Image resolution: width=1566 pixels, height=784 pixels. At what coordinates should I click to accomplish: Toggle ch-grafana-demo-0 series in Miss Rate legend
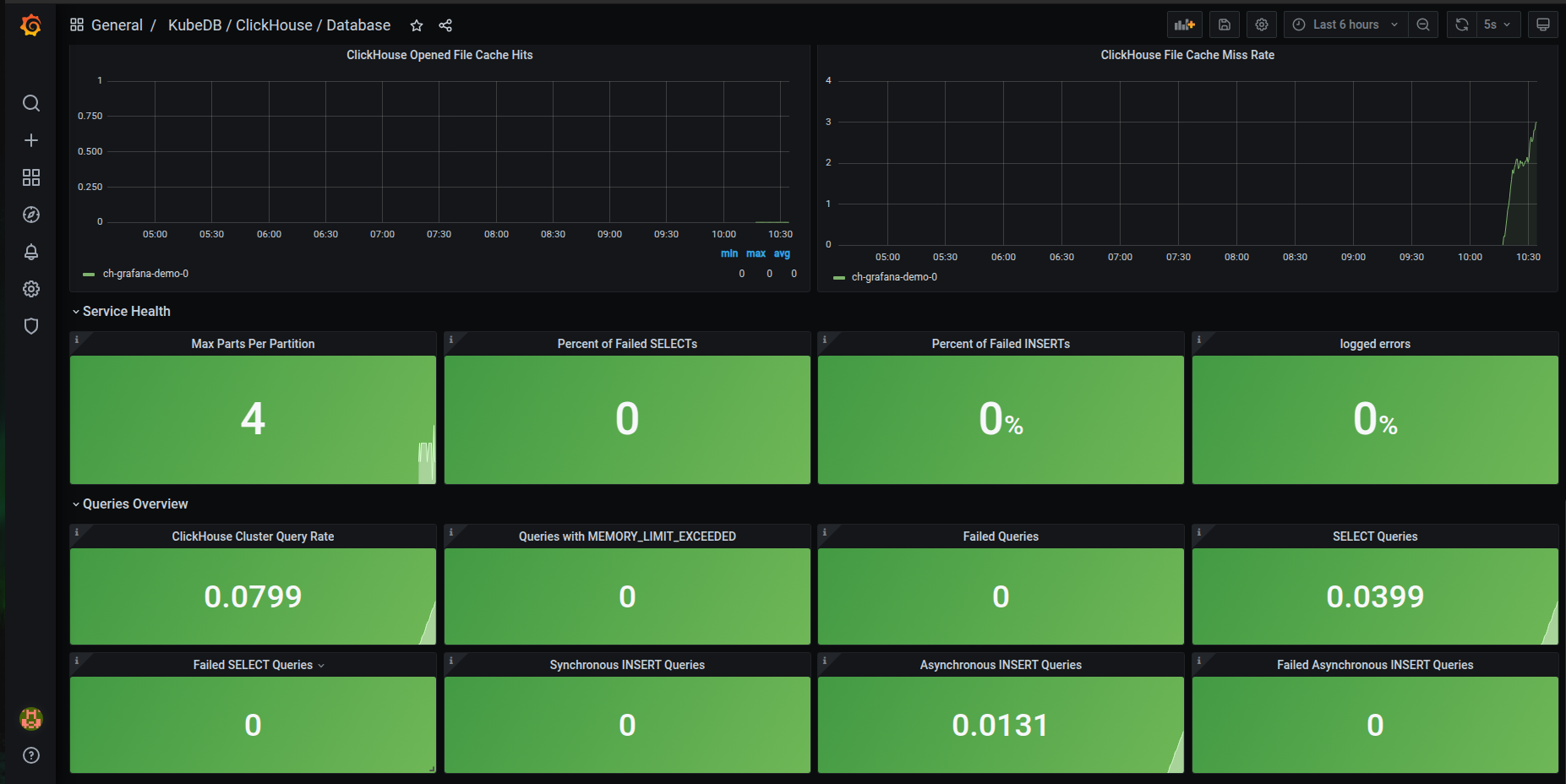coord(894,277)
